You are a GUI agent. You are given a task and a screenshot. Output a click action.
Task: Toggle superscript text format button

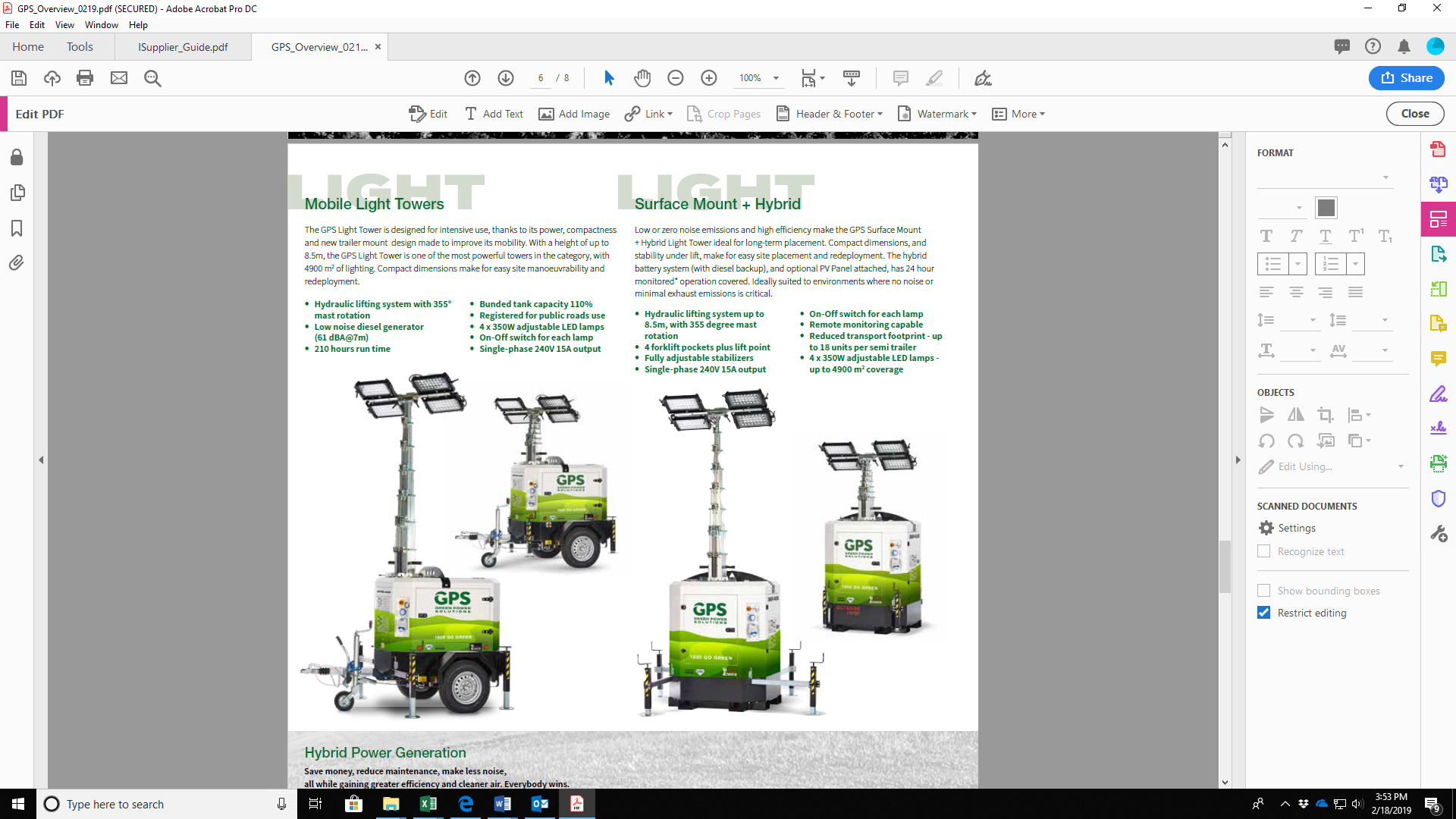pyautogui.click(x=1355, y=236)
